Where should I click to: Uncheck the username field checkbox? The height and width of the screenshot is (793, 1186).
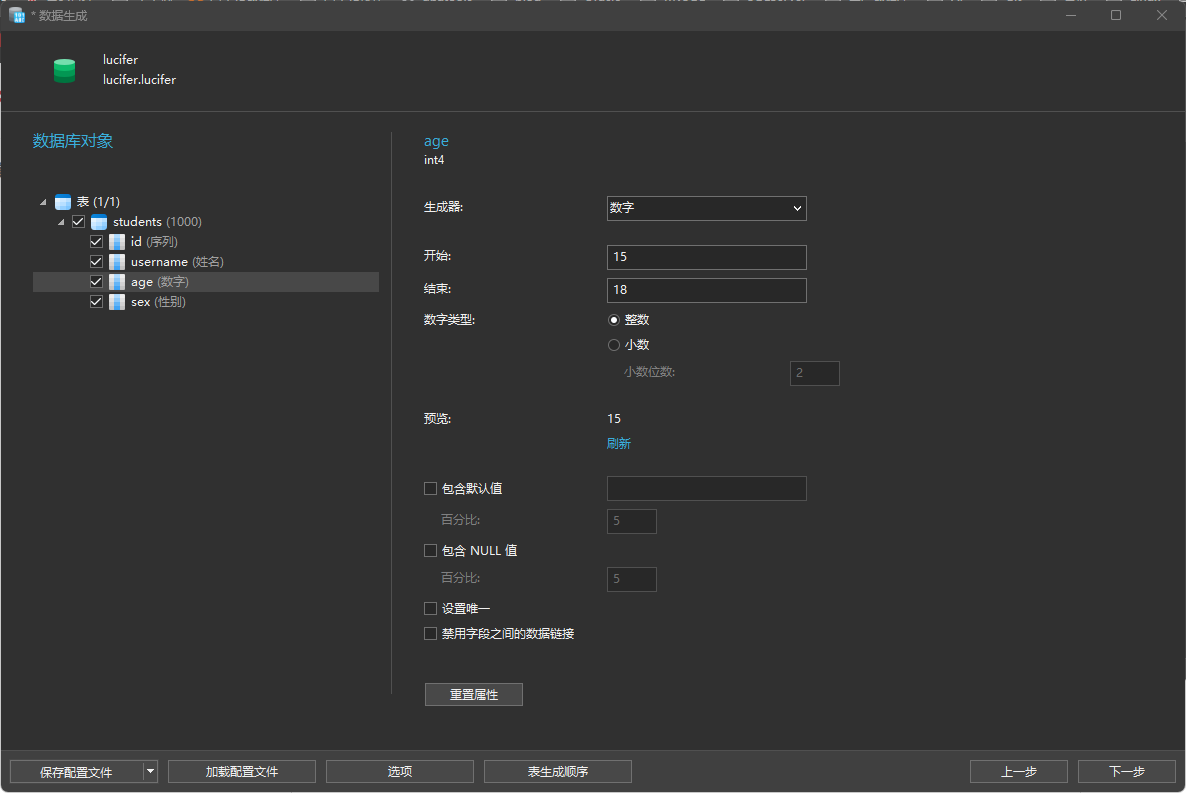pyautogui.click(x=96, y=262)
